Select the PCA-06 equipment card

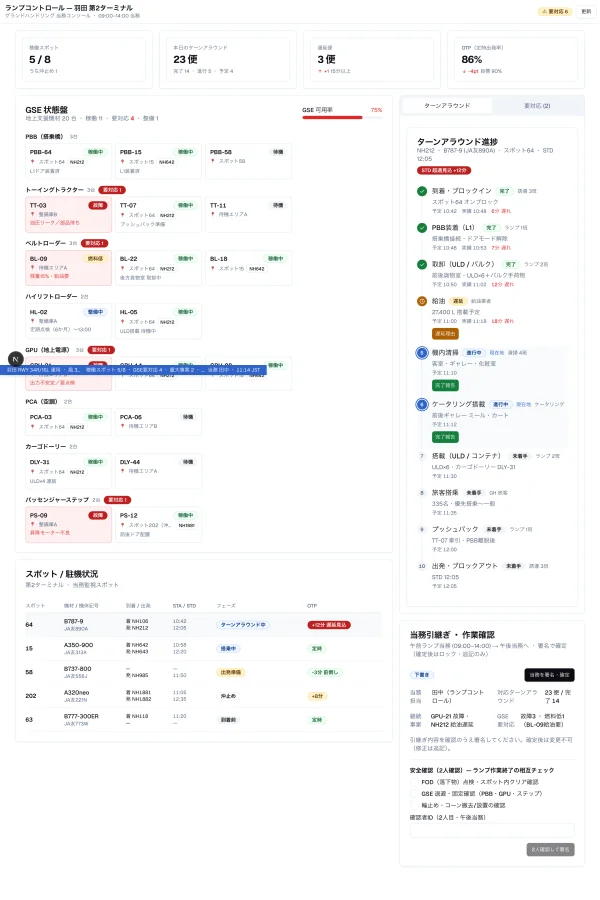(158, 422)
